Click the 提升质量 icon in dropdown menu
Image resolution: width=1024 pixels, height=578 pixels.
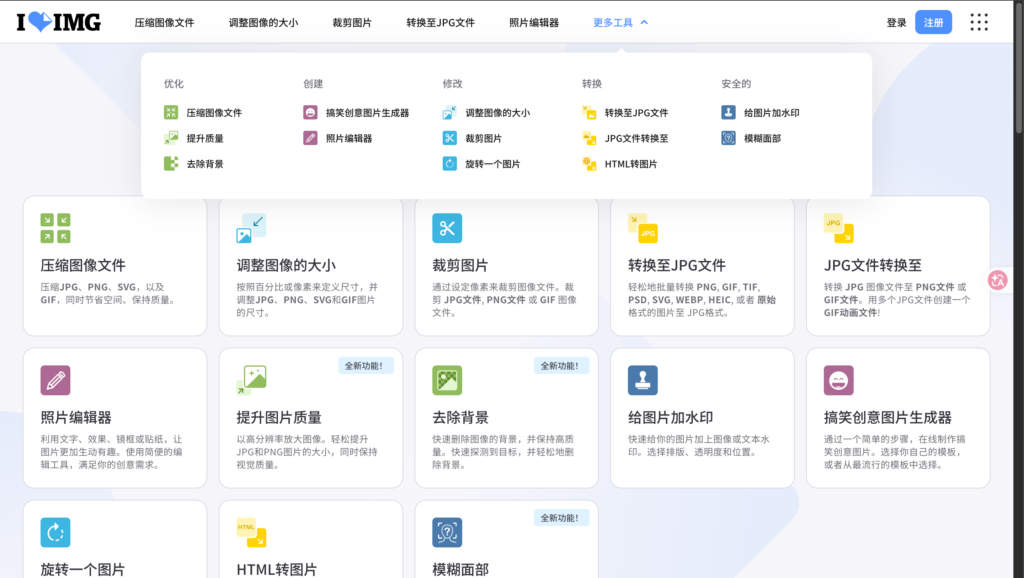pyautogui.click(x=170, y=138)
